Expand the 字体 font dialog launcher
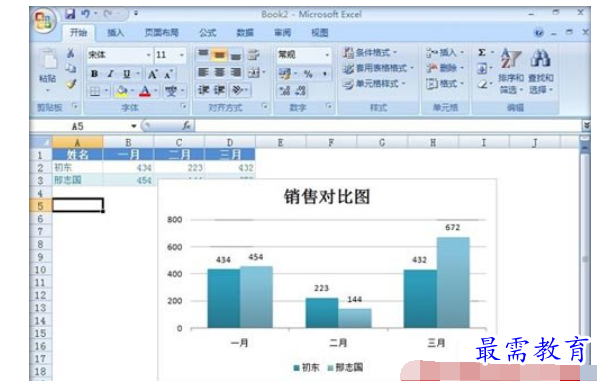 [x=184, y=107]
